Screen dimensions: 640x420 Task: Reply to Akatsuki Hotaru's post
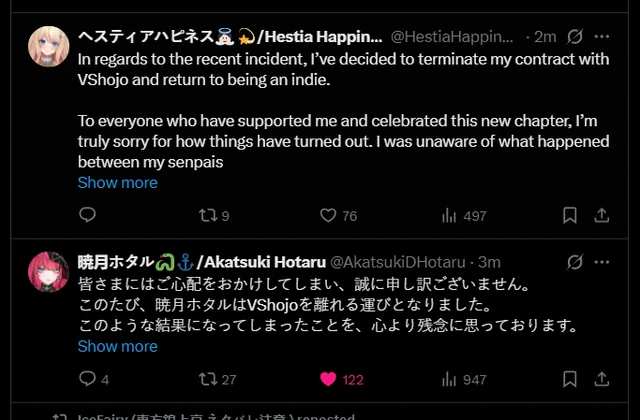click(x=88, y=379)
